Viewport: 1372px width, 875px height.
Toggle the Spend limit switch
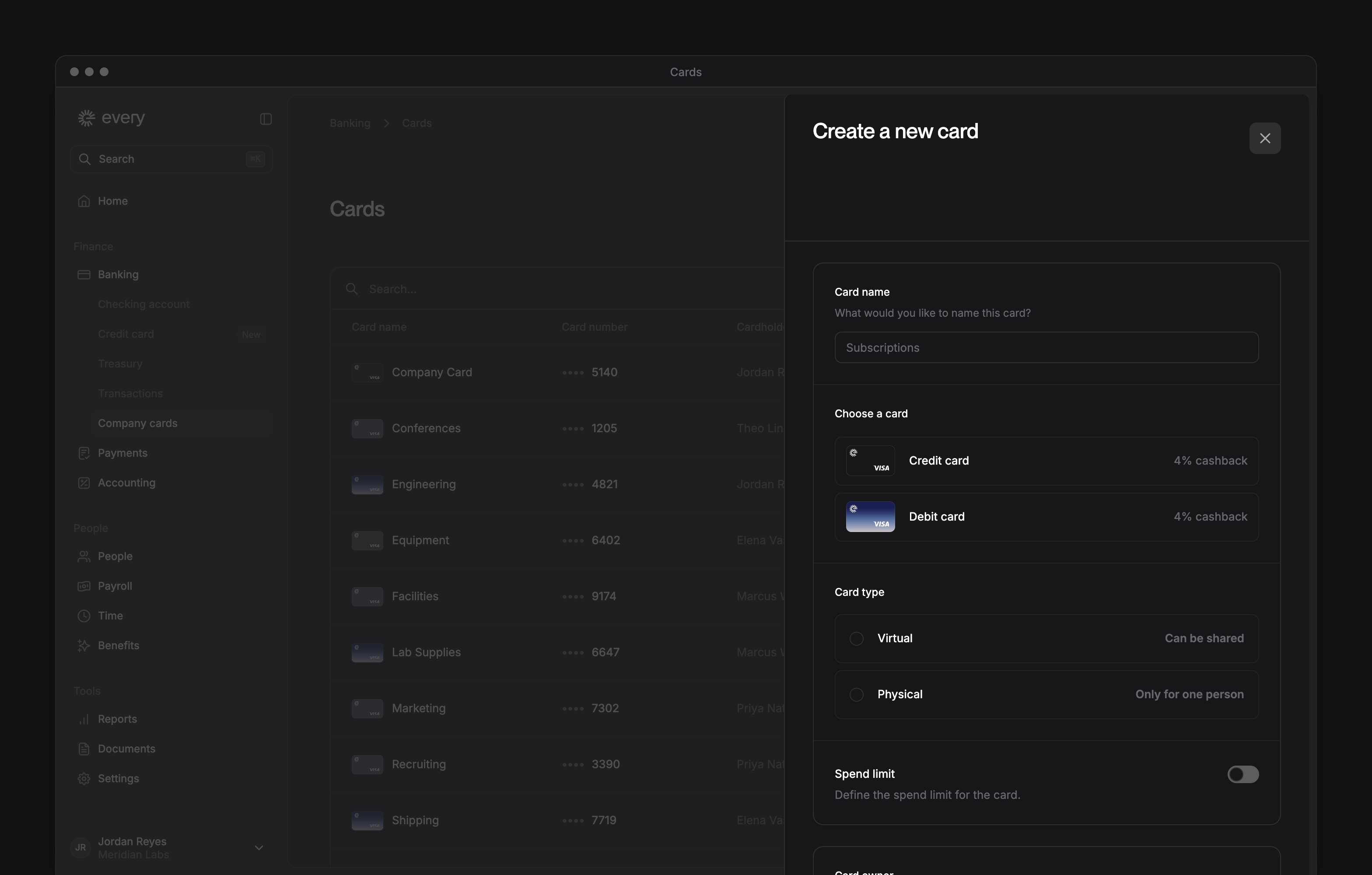1242,774
